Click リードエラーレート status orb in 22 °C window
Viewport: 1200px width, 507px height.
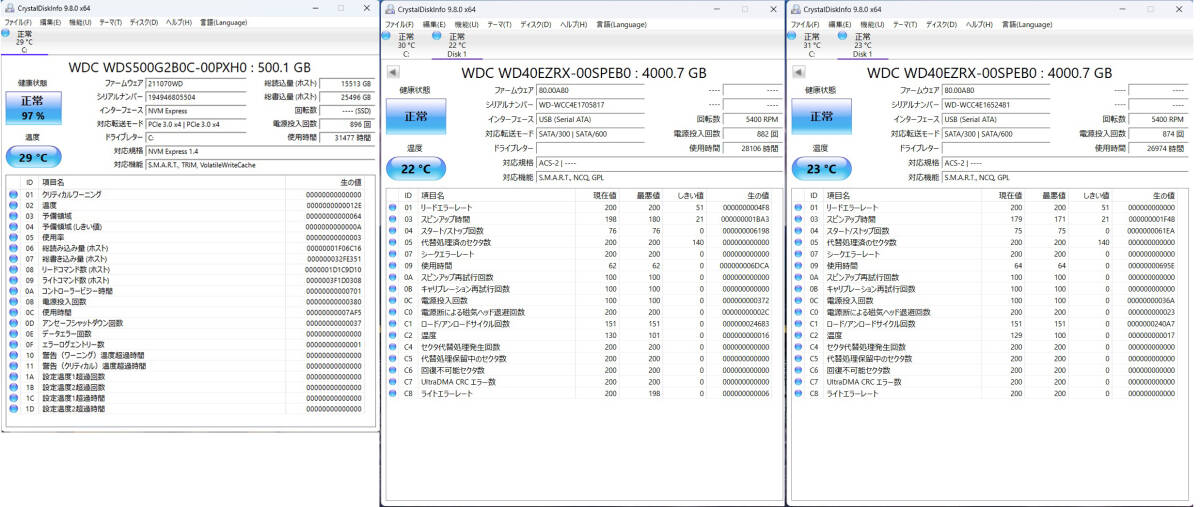pos(393,207)
